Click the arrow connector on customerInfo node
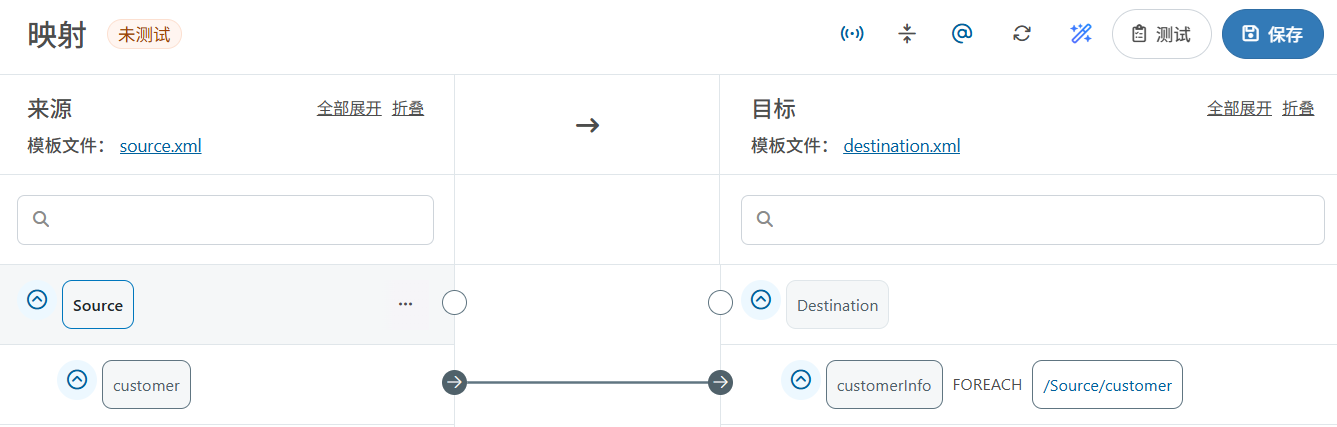1337x427 pixels. pos(720,382)
